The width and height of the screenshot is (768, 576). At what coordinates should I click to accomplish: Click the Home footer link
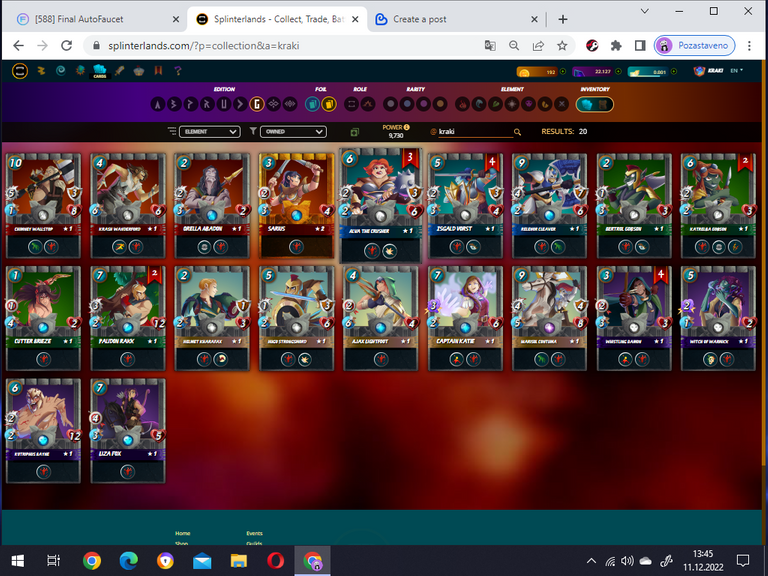click(183, 533)
